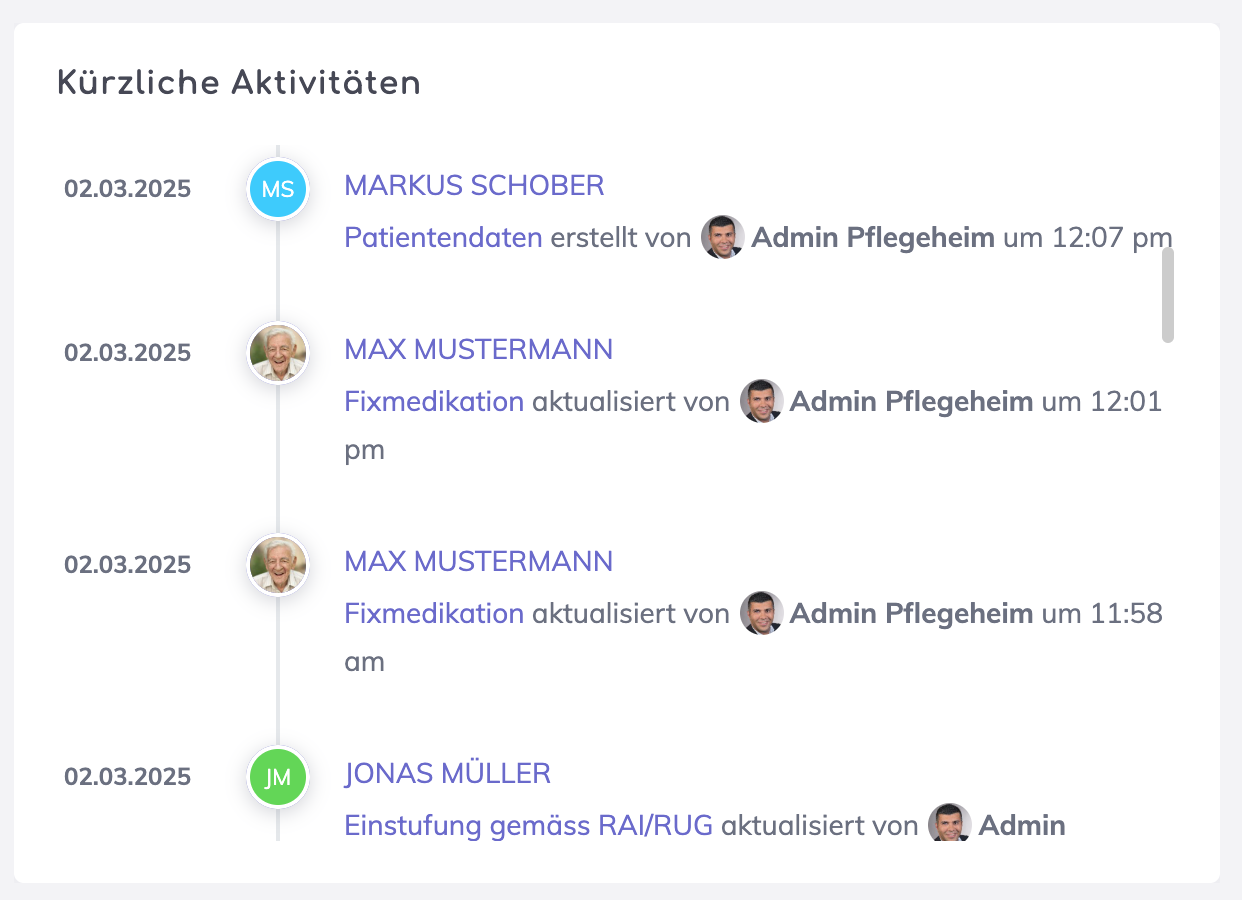The height and width of the screenshot is (900, 1242).
Task: Open MAX MUSTERMANN link above the 11:58 am entry
Action: [x=478, y=562]
